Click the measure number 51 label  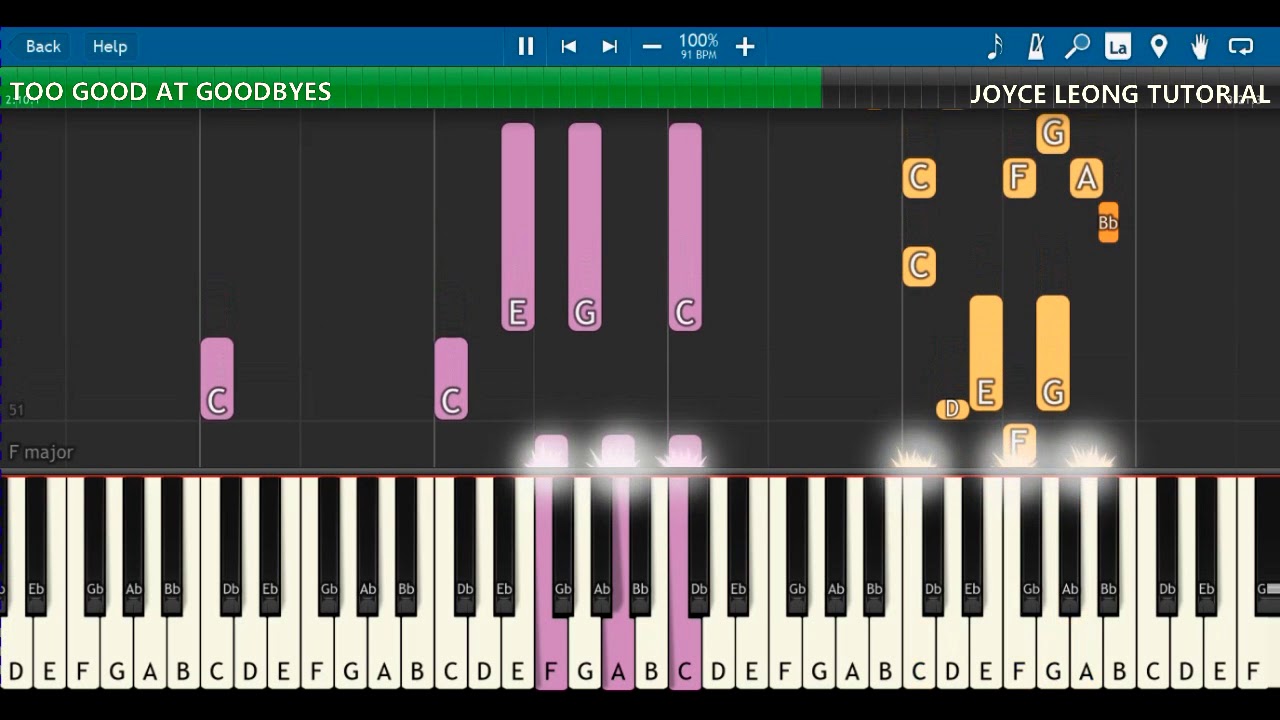click(x=16, y=410)
